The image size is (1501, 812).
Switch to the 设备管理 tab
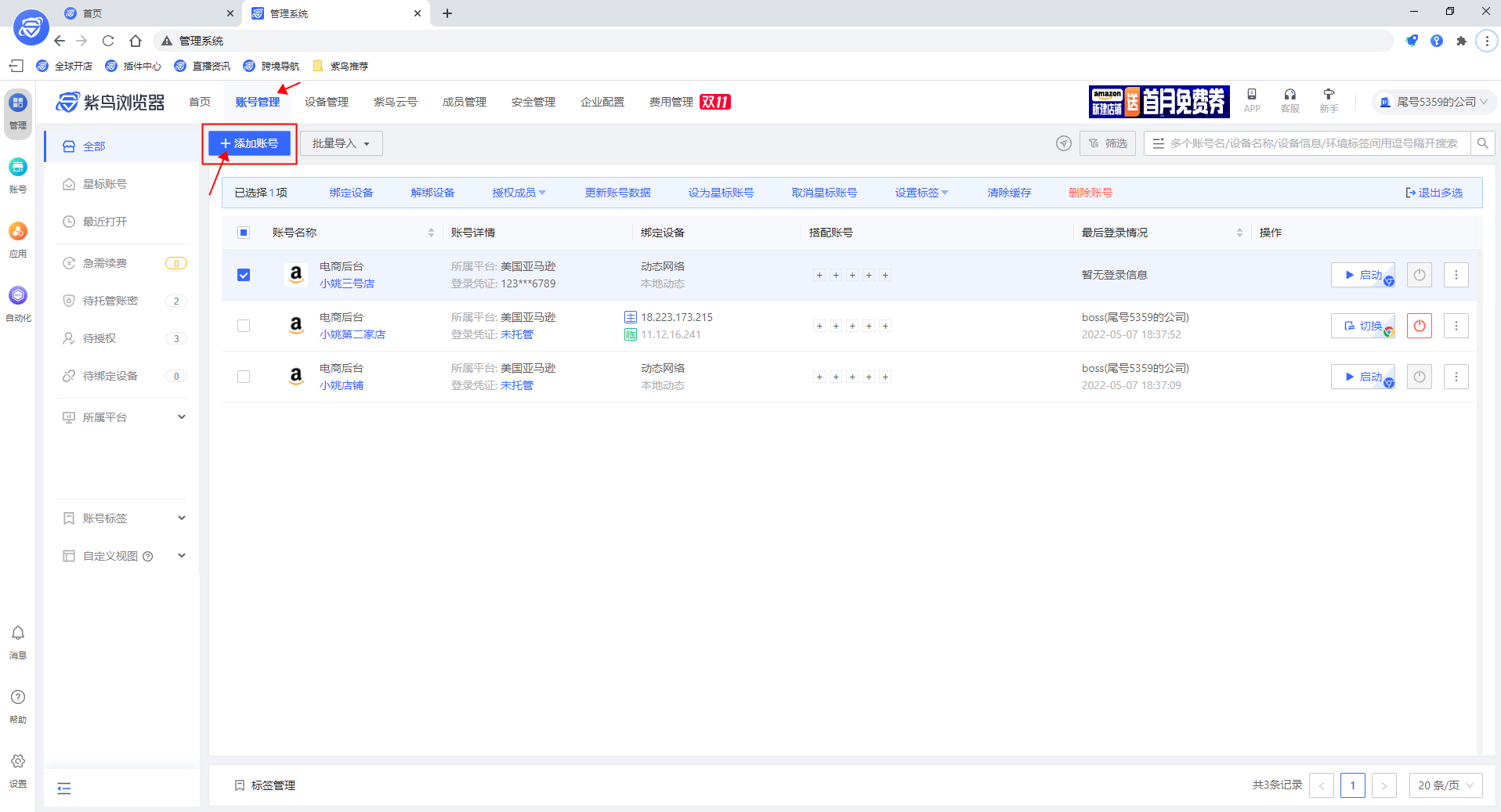326,101
